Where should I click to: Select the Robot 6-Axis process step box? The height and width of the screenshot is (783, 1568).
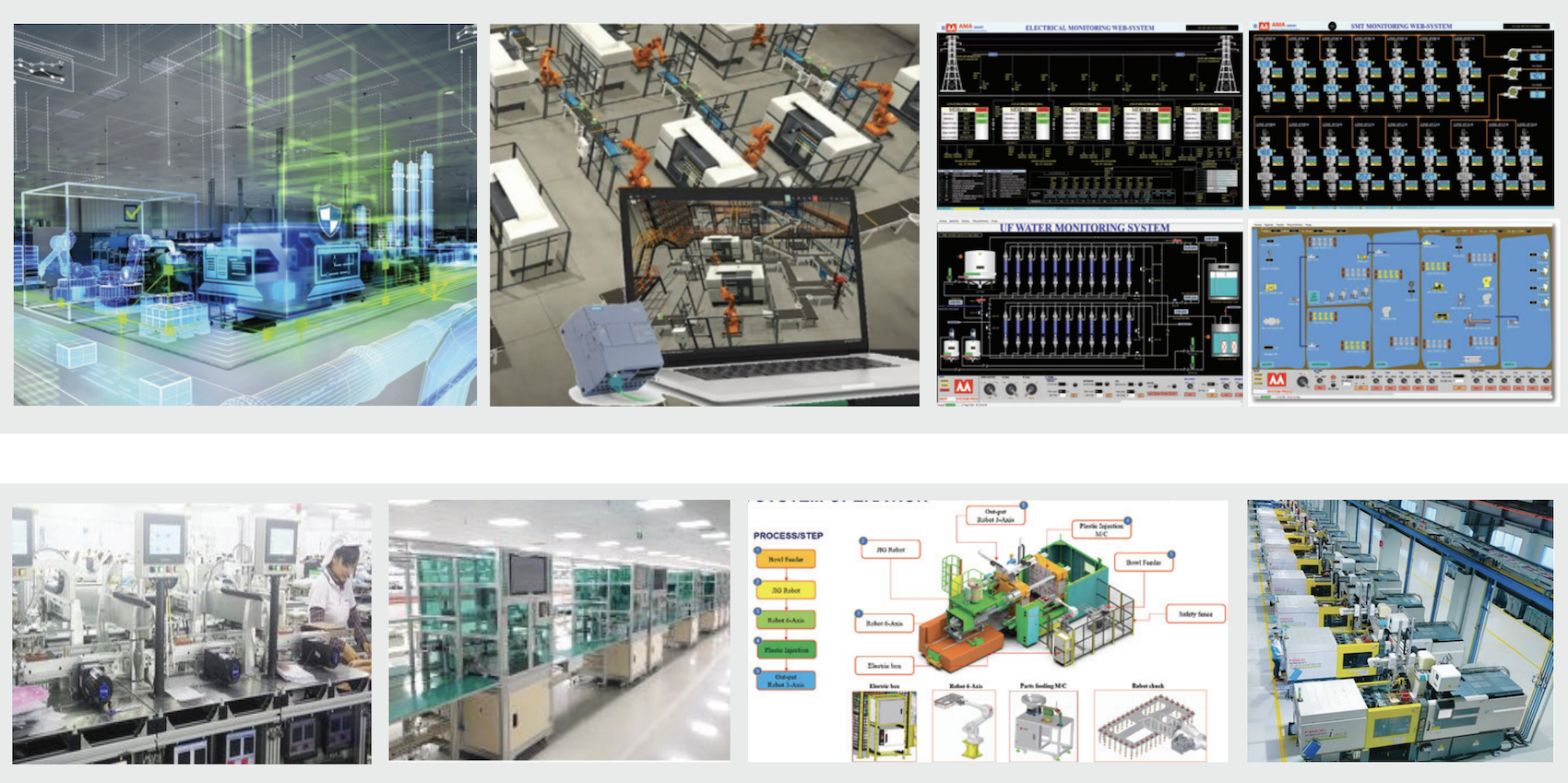785,620
